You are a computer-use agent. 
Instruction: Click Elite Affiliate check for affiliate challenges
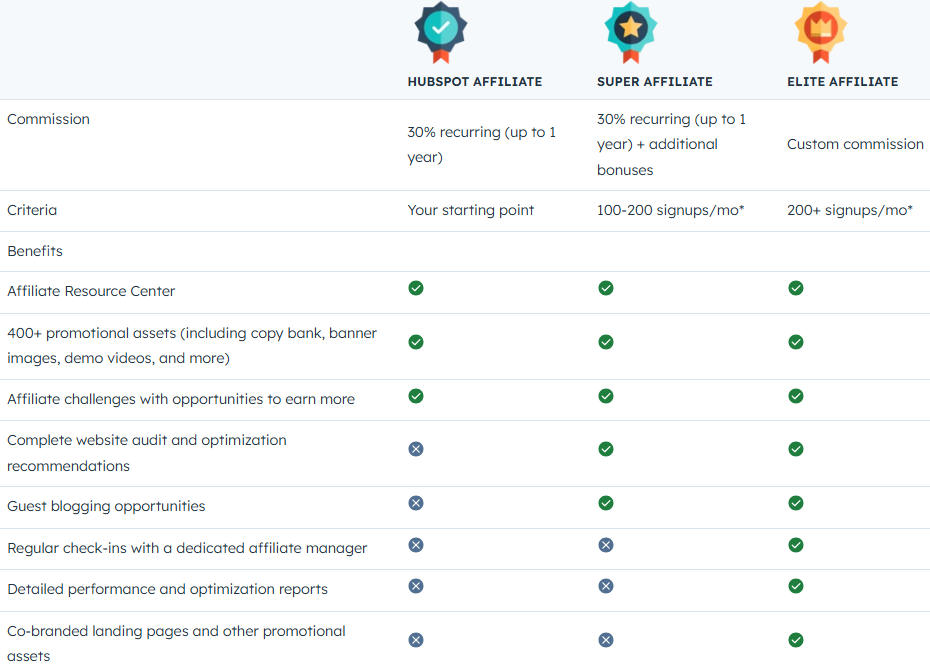pyautogui.click(x=796, y=396)
